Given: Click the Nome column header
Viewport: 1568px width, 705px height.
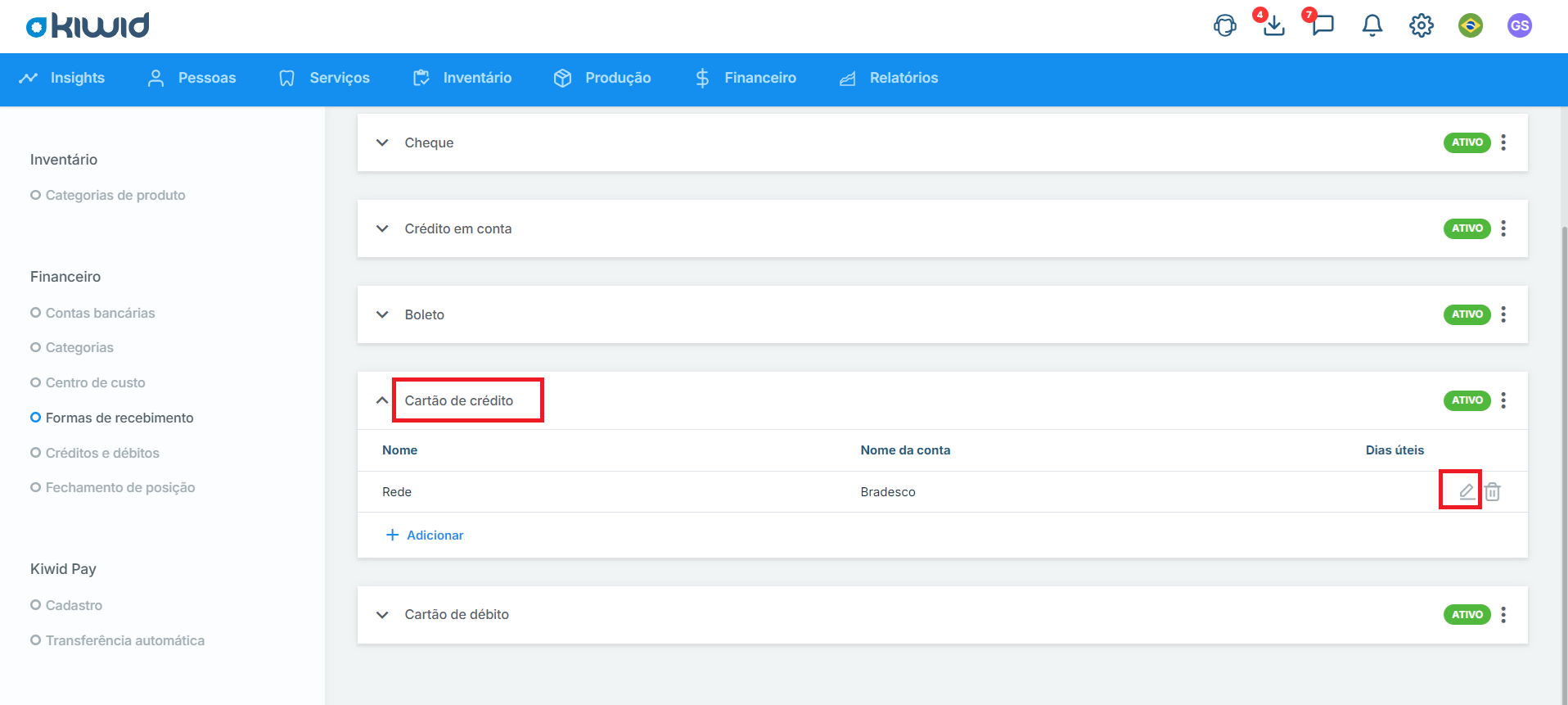Looking at the screenshot, I should click(399, 450).
